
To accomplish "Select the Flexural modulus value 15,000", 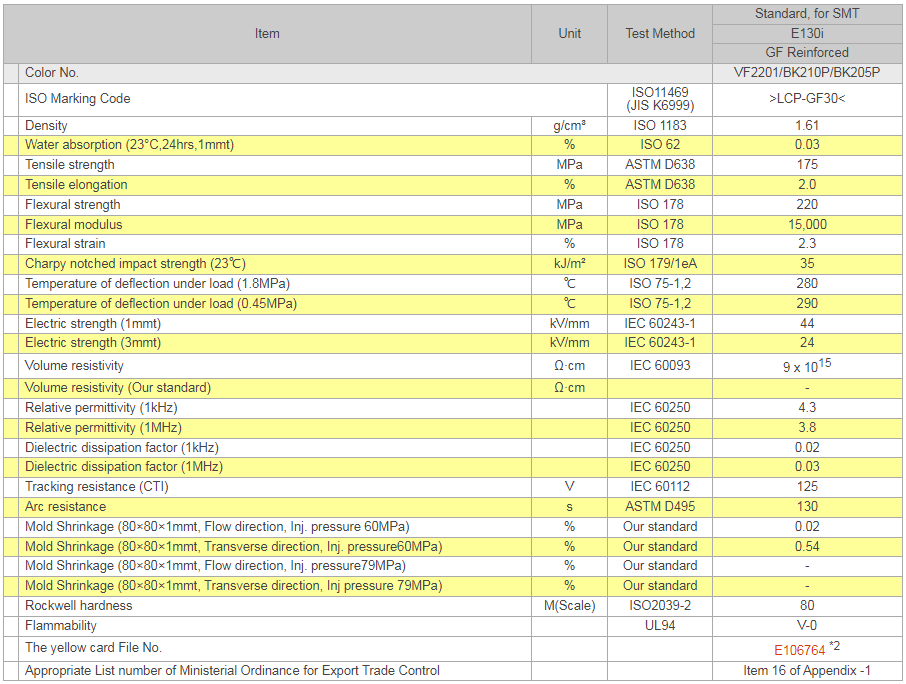I will point(807,225).
